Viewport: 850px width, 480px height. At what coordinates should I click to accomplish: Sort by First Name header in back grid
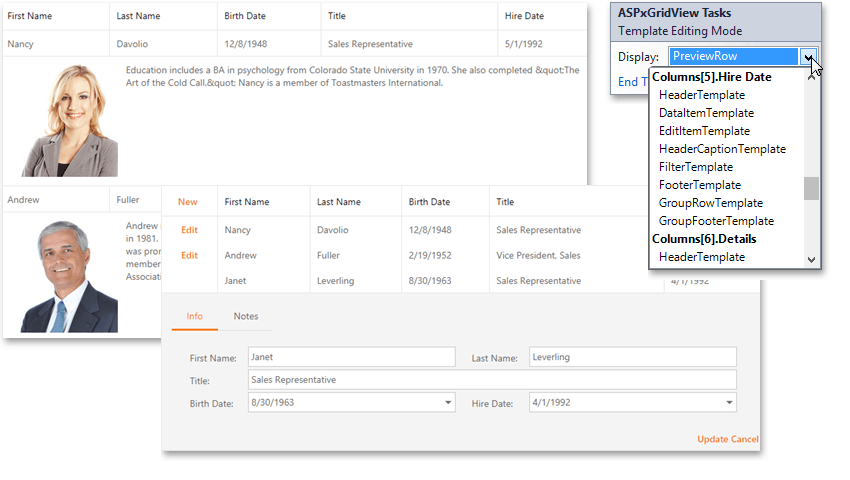(30, 16)
